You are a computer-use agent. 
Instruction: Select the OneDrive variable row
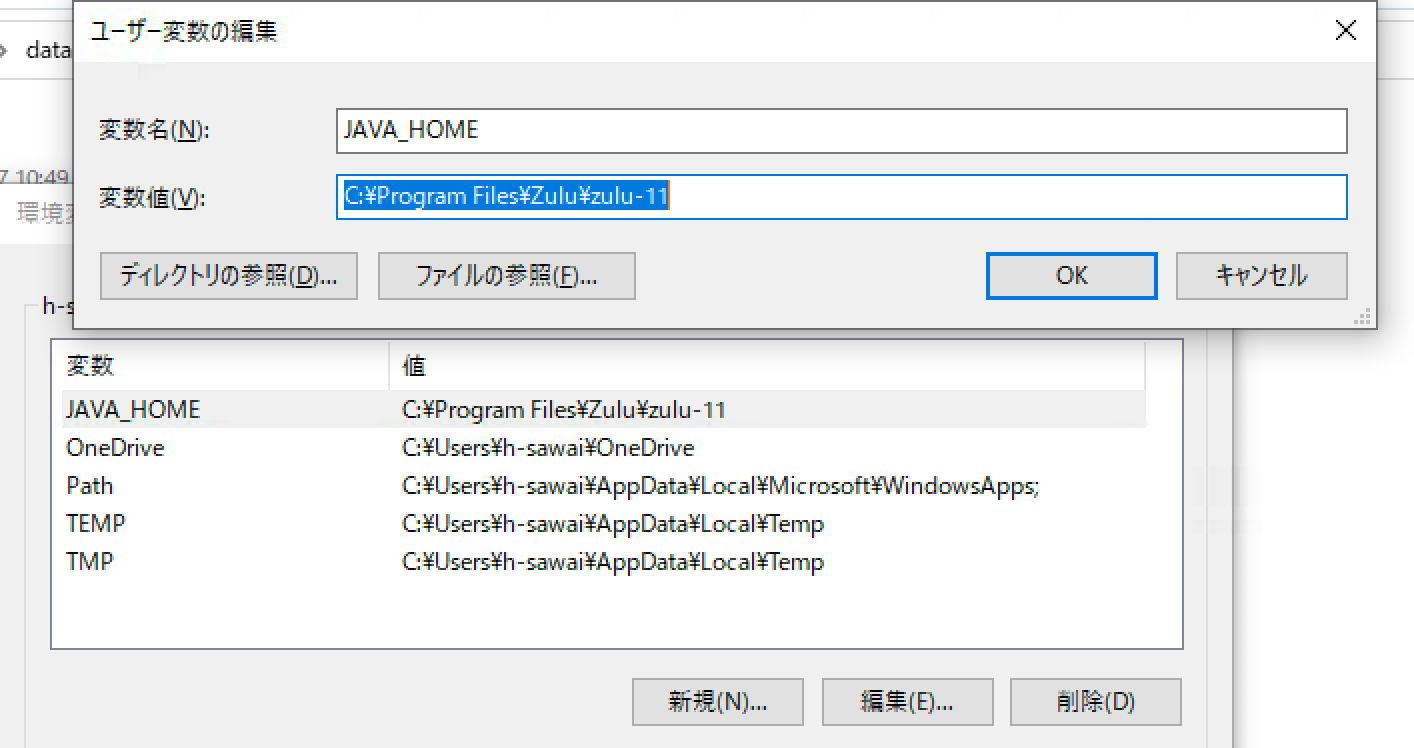point(604,447)
